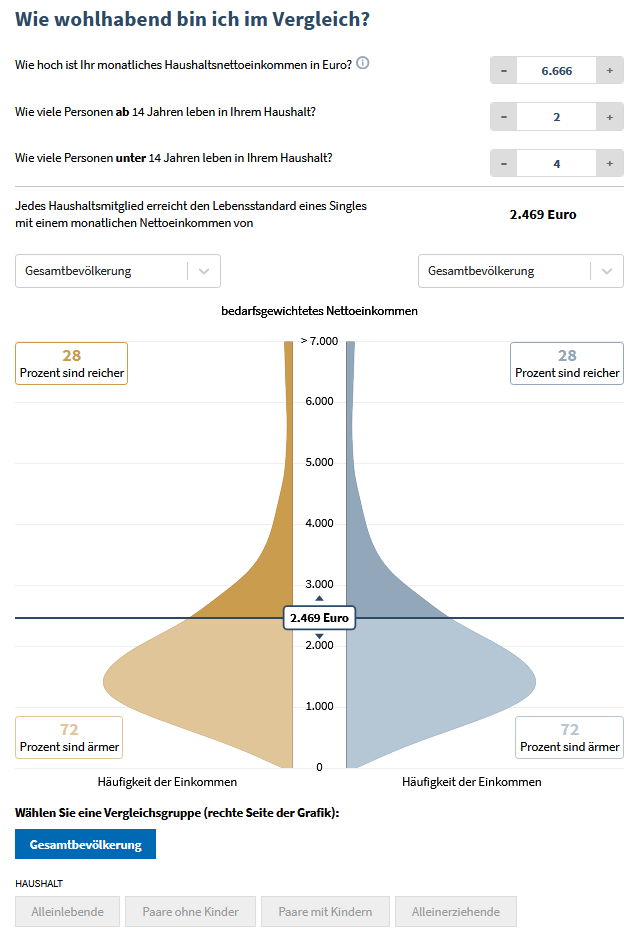Screen dimensions: 633x931
Task: Open right Gesamtbevölkerung dropdown
Action: click(520, 271)
